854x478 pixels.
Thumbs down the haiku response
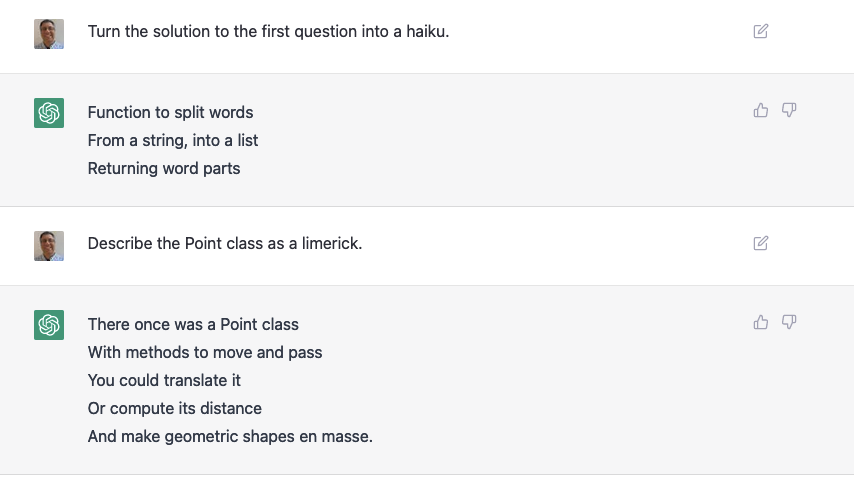tap(789, 110)
